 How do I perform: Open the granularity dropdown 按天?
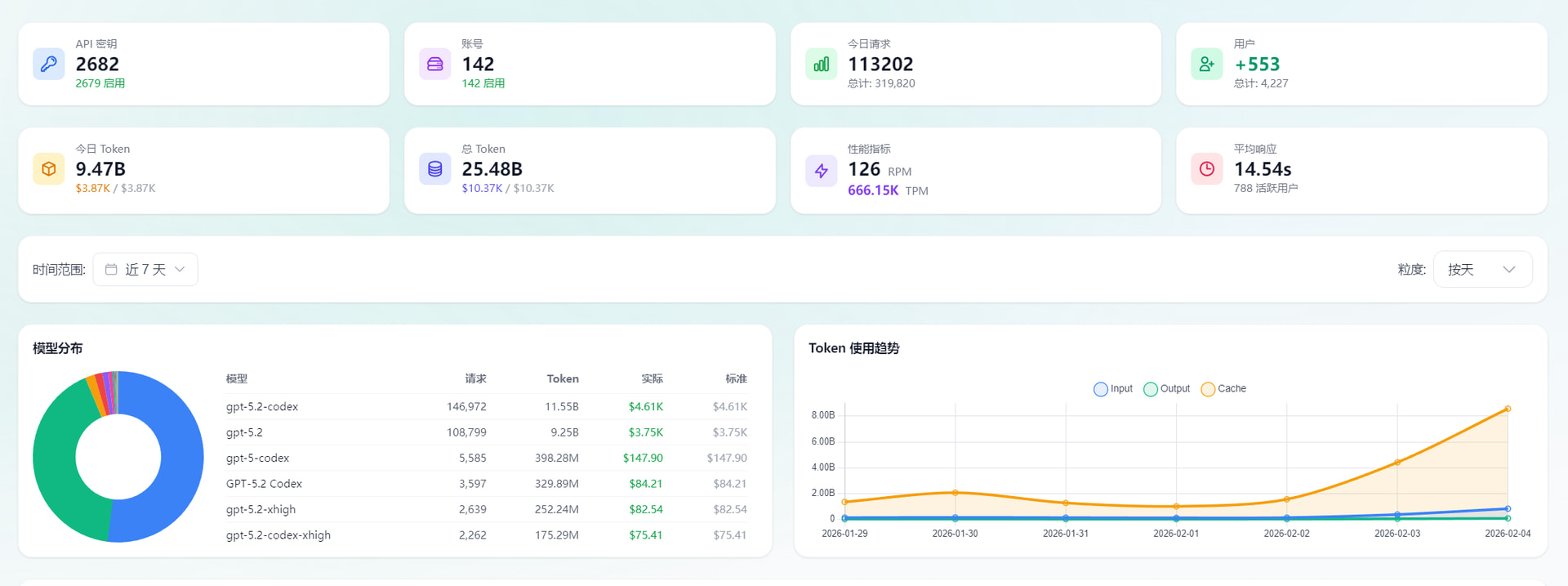(1482, 270)
